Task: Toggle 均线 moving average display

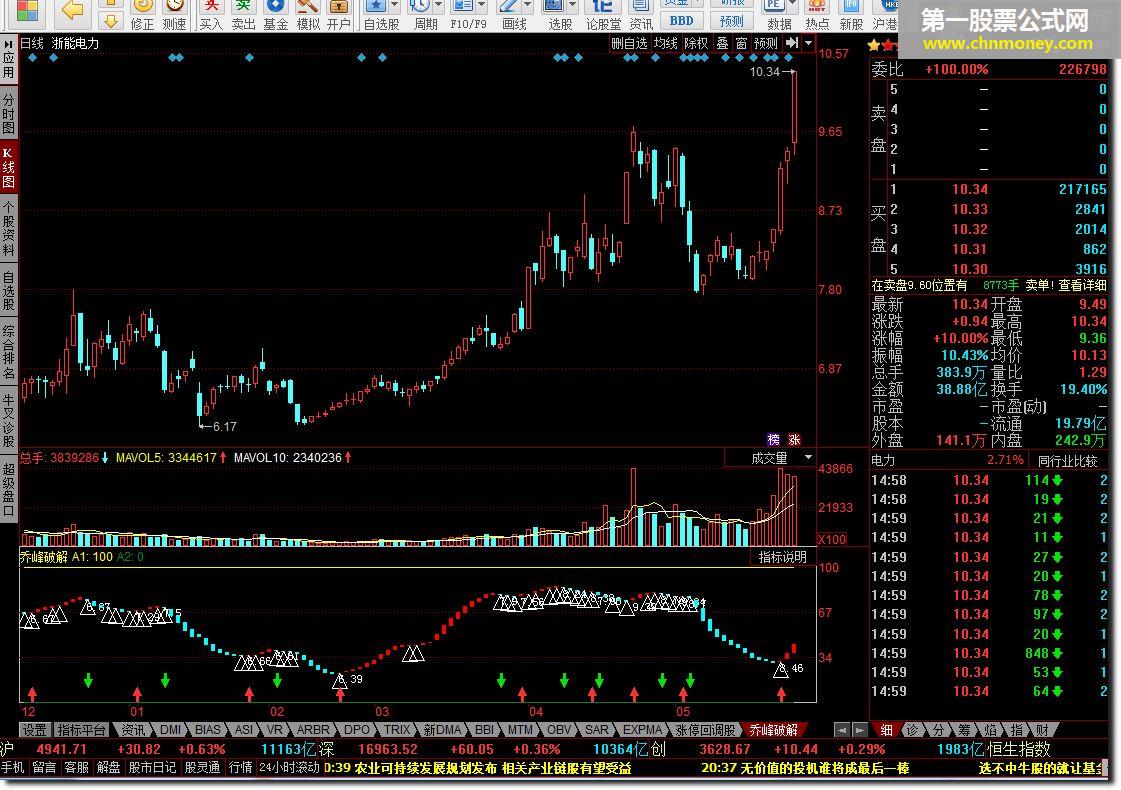Action: pyautogui.click(x=666, y=43)
